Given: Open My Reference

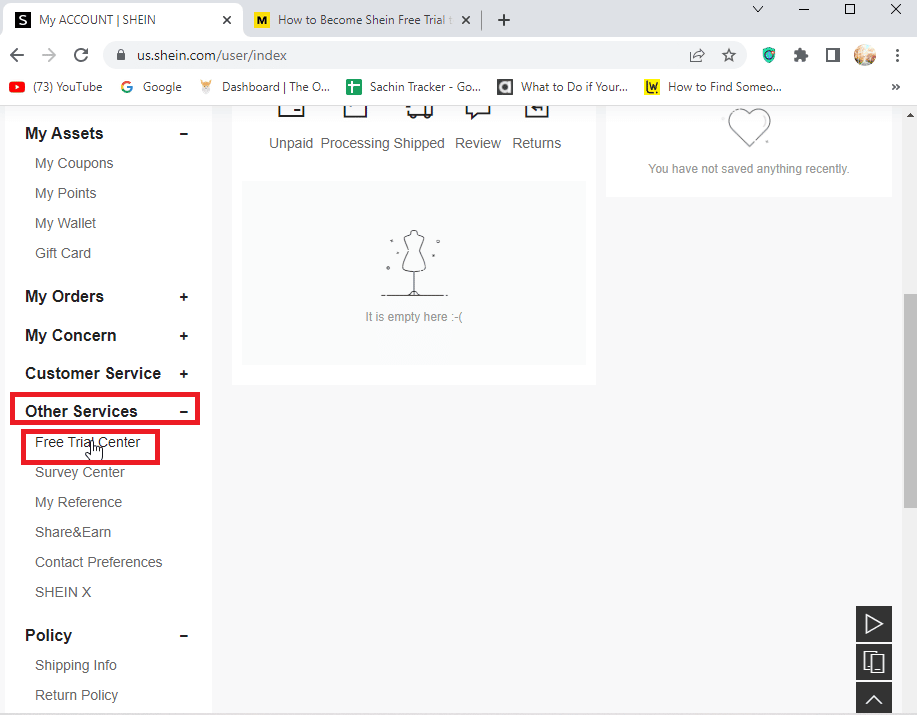Looking at the screenshot, I should tap(78, 502).
